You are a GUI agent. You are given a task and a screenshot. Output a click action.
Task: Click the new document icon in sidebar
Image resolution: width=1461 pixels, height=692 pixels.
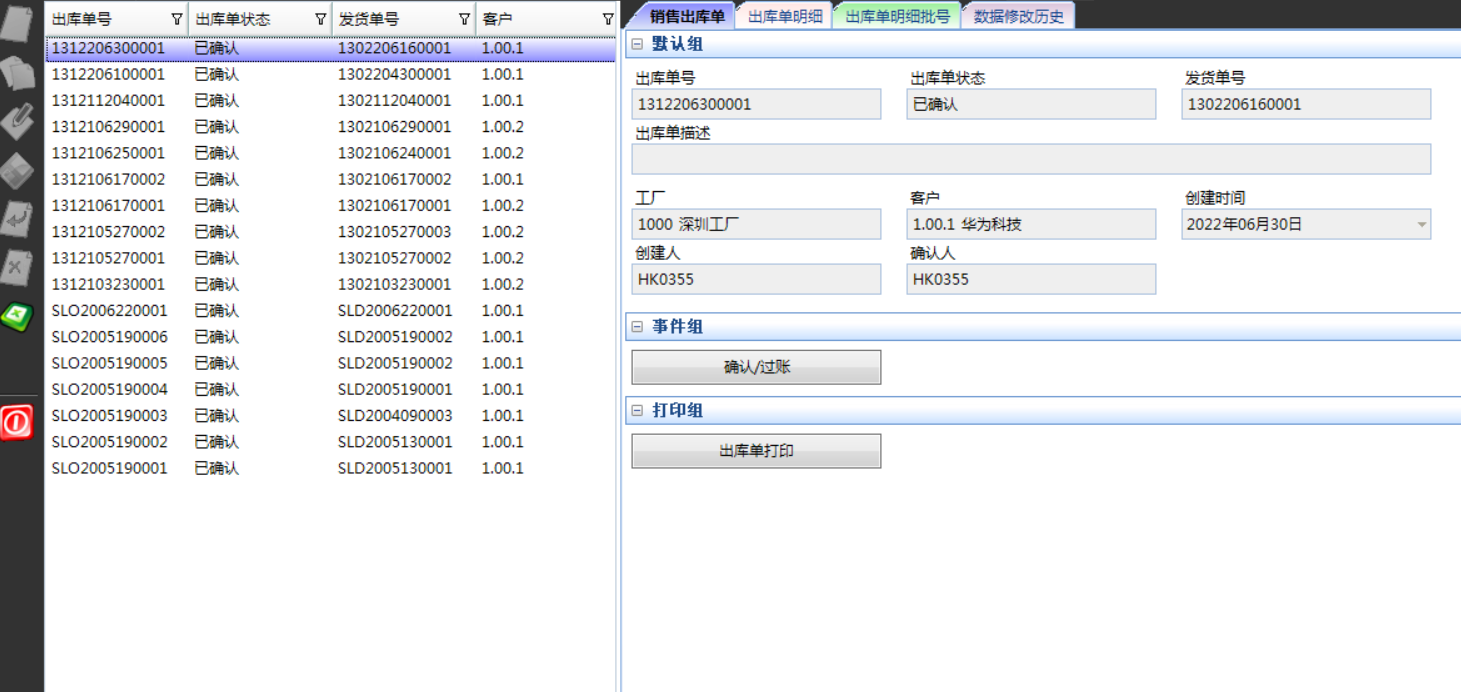coord(17,23)
